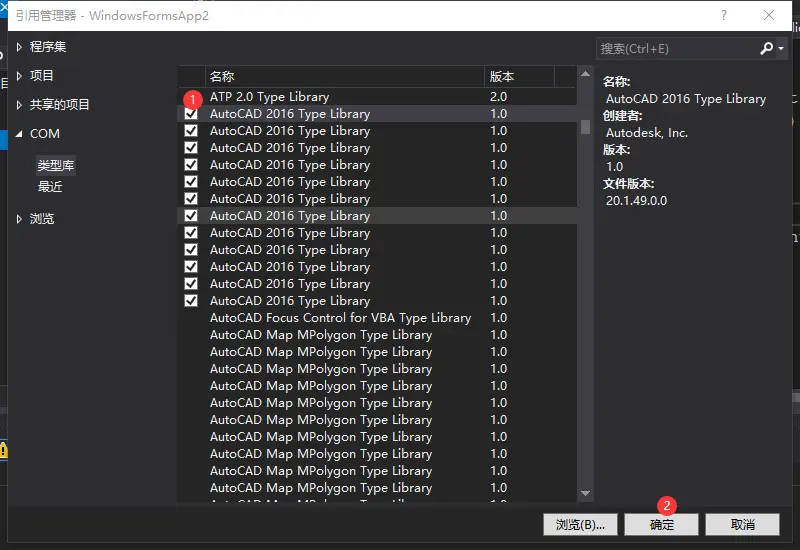Choose 类型库 under COM
This screenshot has height=550, width=800.
[x=56, y=165]
